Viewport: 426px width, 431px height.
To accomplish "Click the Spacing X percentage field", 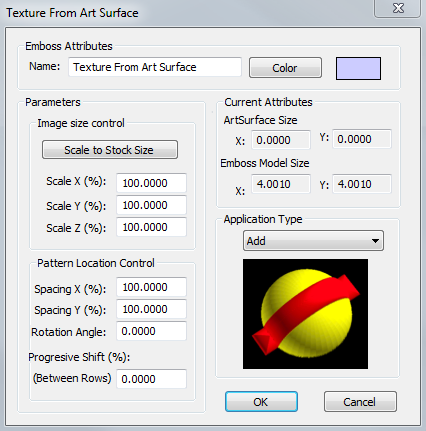I will coord(151,287).
